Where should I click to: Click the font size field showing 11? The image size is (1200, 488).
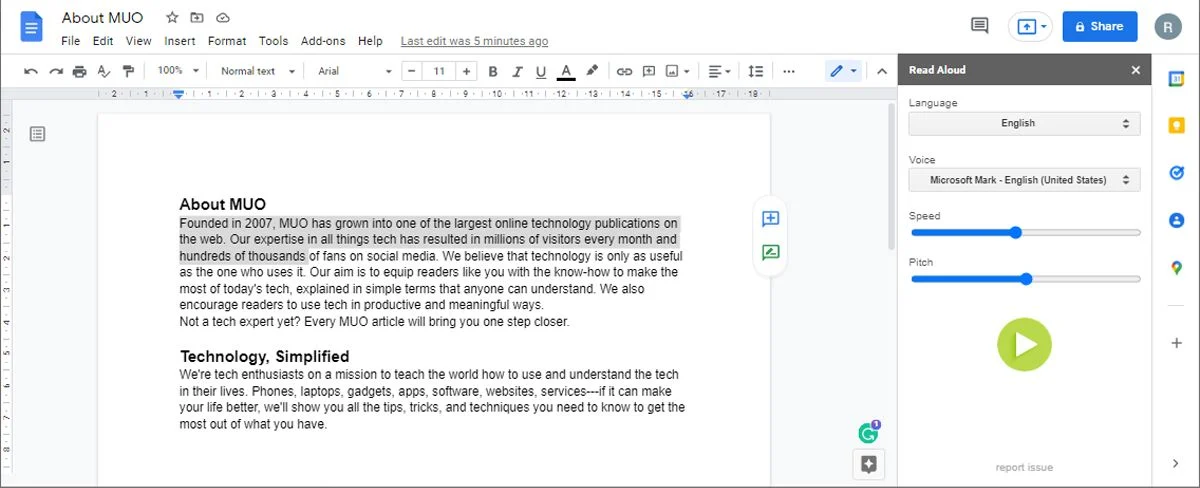pos(439,71)
